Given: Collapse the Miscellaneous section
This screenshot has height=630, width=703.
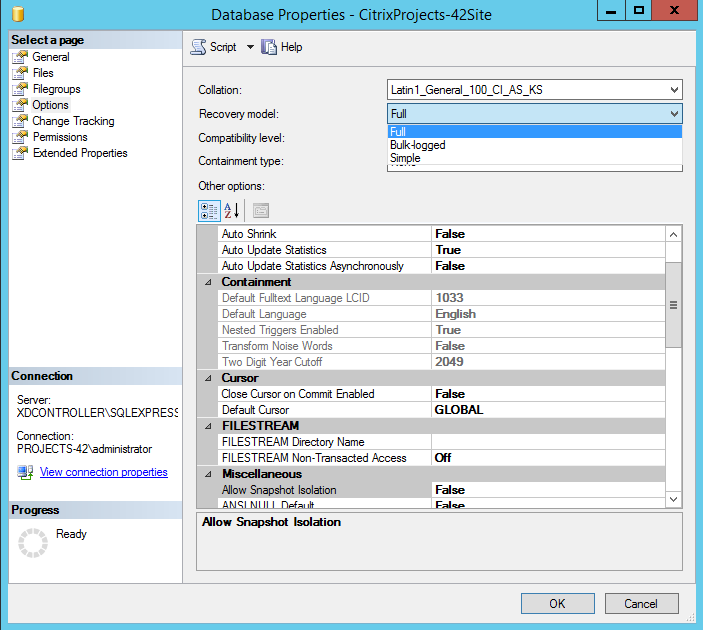Looking at the screenshot, I should [x=208, y=474].
